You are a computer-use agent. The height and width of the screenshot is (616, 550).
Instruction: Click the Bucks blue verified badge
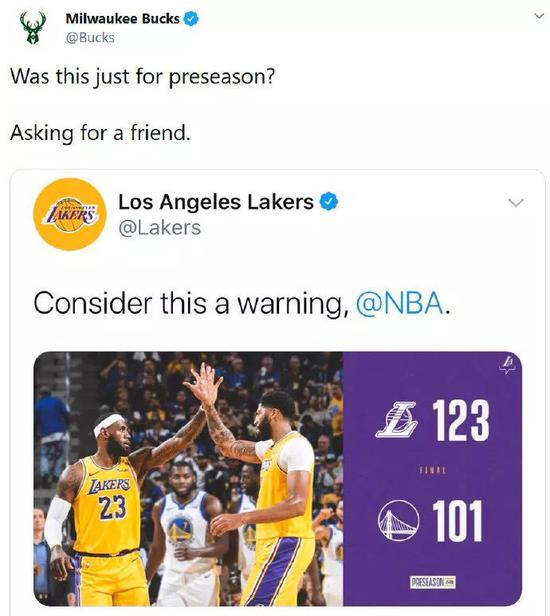pyautogui.click(x=191, y=18)
